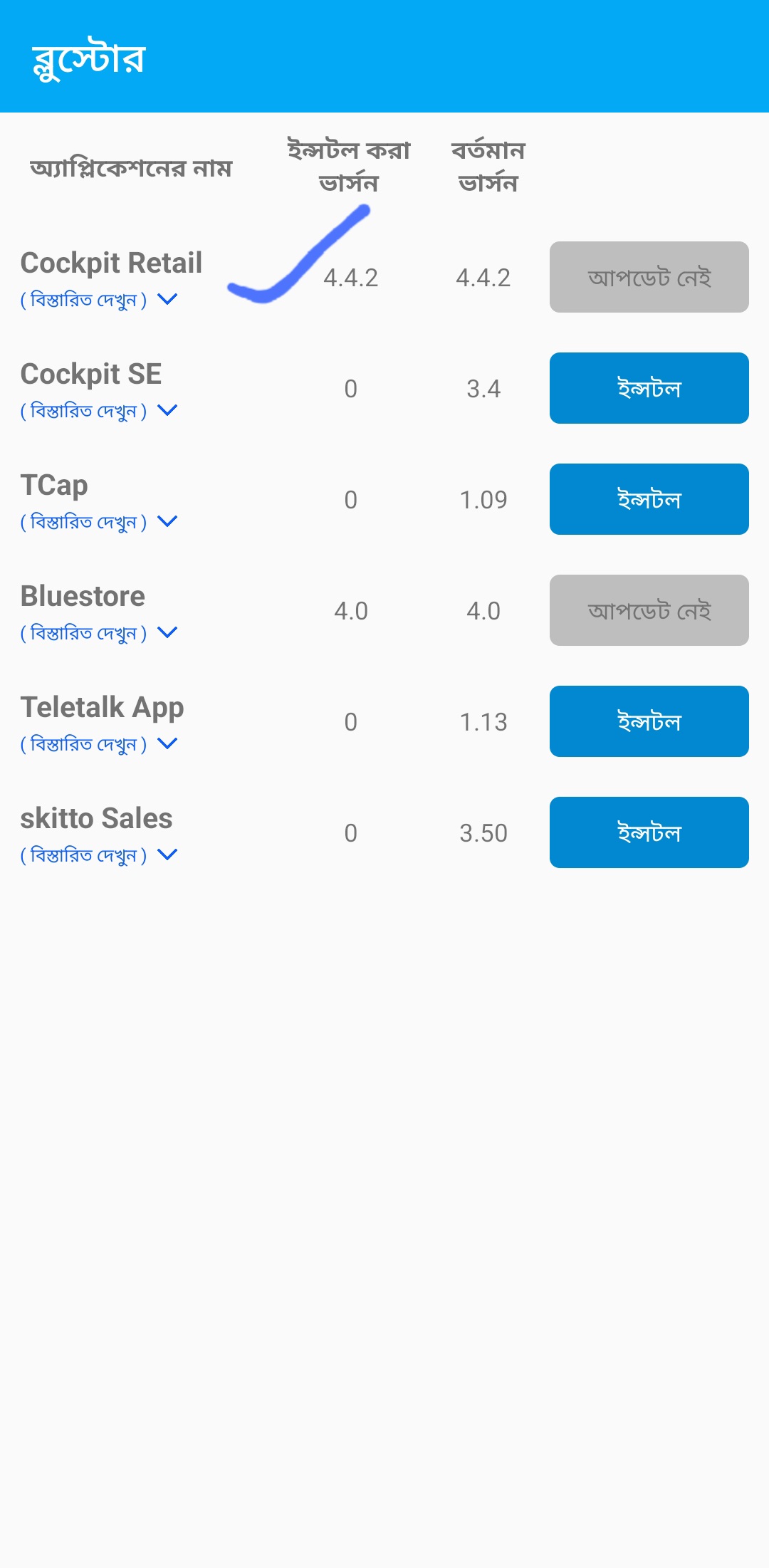Expand Teletalk App details chevron

pyautogui.click(x=167, y=744)
